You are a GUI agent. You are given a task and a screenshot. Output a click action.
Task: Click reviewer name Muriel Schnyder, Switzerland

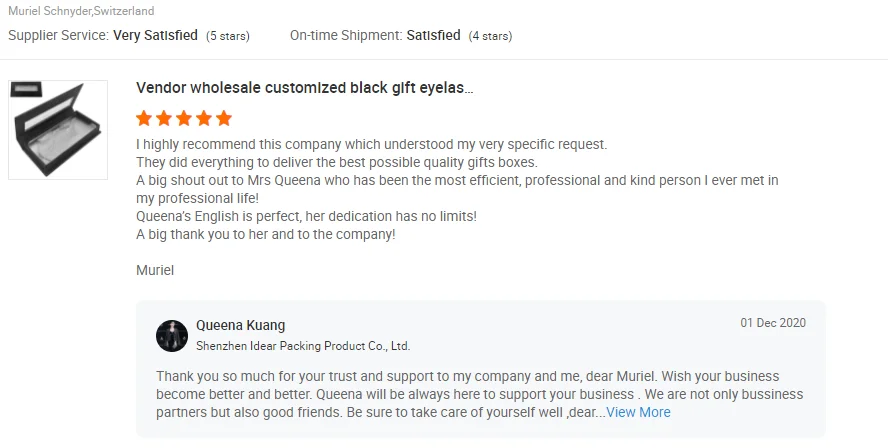[x=81, y=11]
